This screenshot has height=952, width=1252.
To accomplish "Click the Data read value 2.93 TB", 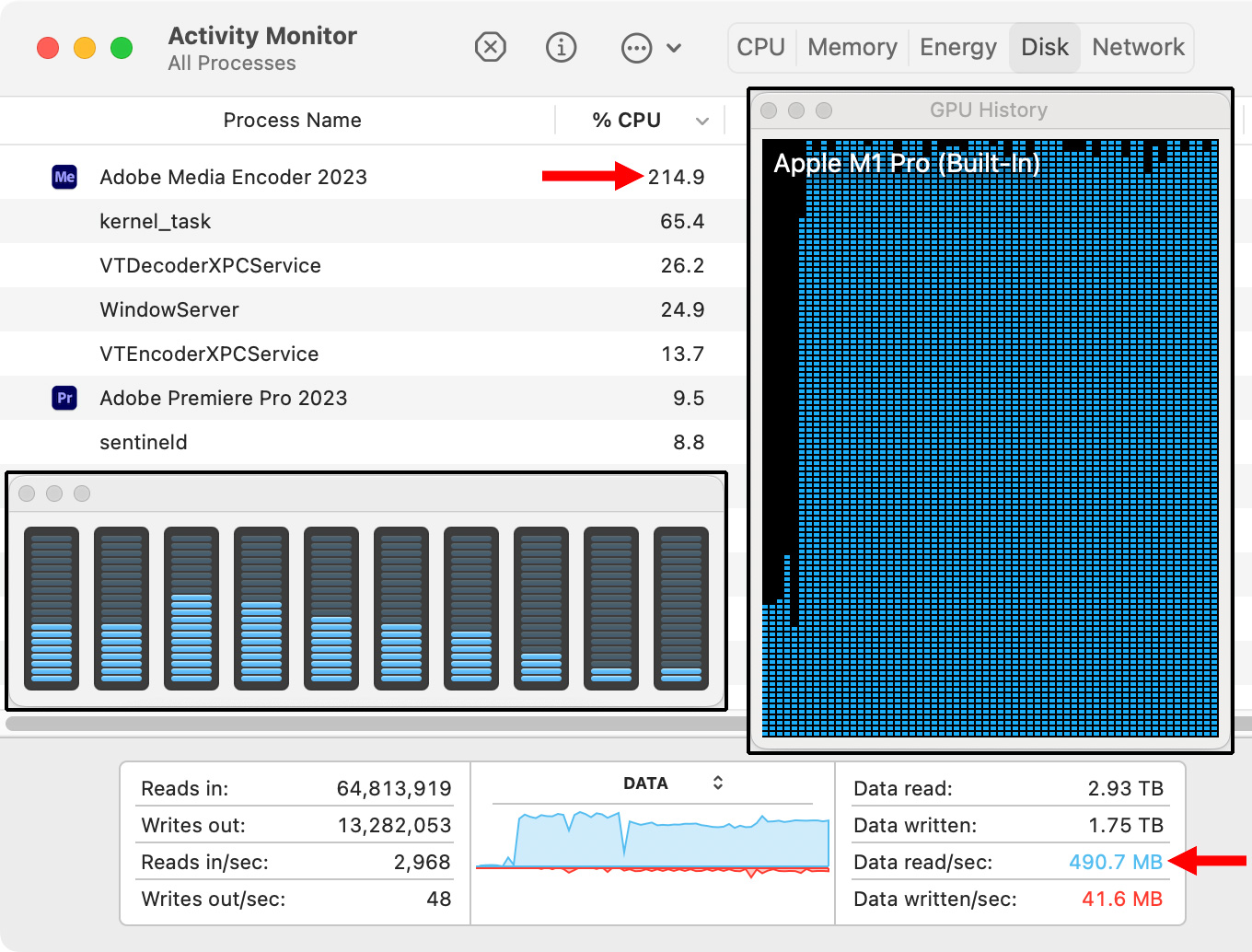I will click(1126, 789).
